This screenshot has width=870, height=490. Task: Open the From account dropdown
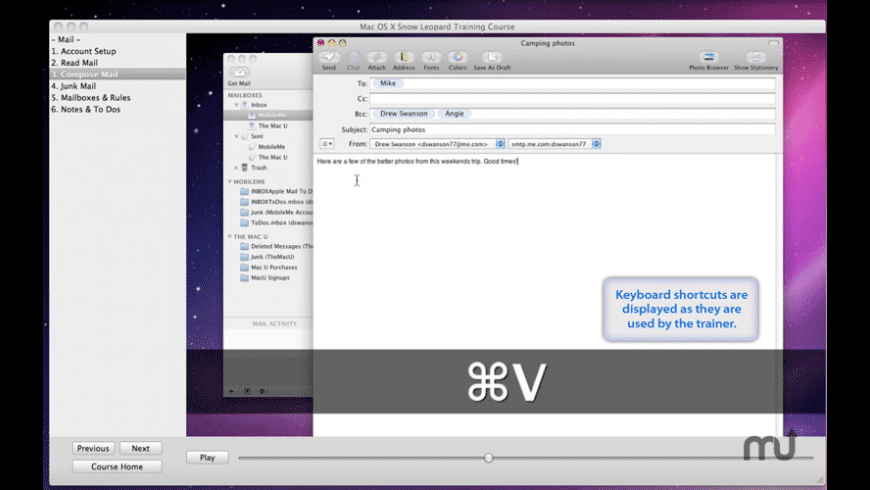438,144
